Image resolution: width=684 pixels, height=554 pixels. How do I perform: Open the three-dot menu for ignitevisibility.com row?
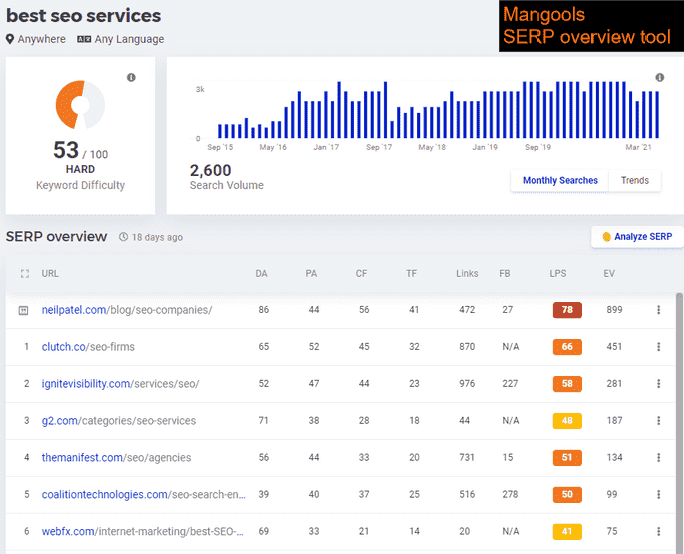click(658, 384)
